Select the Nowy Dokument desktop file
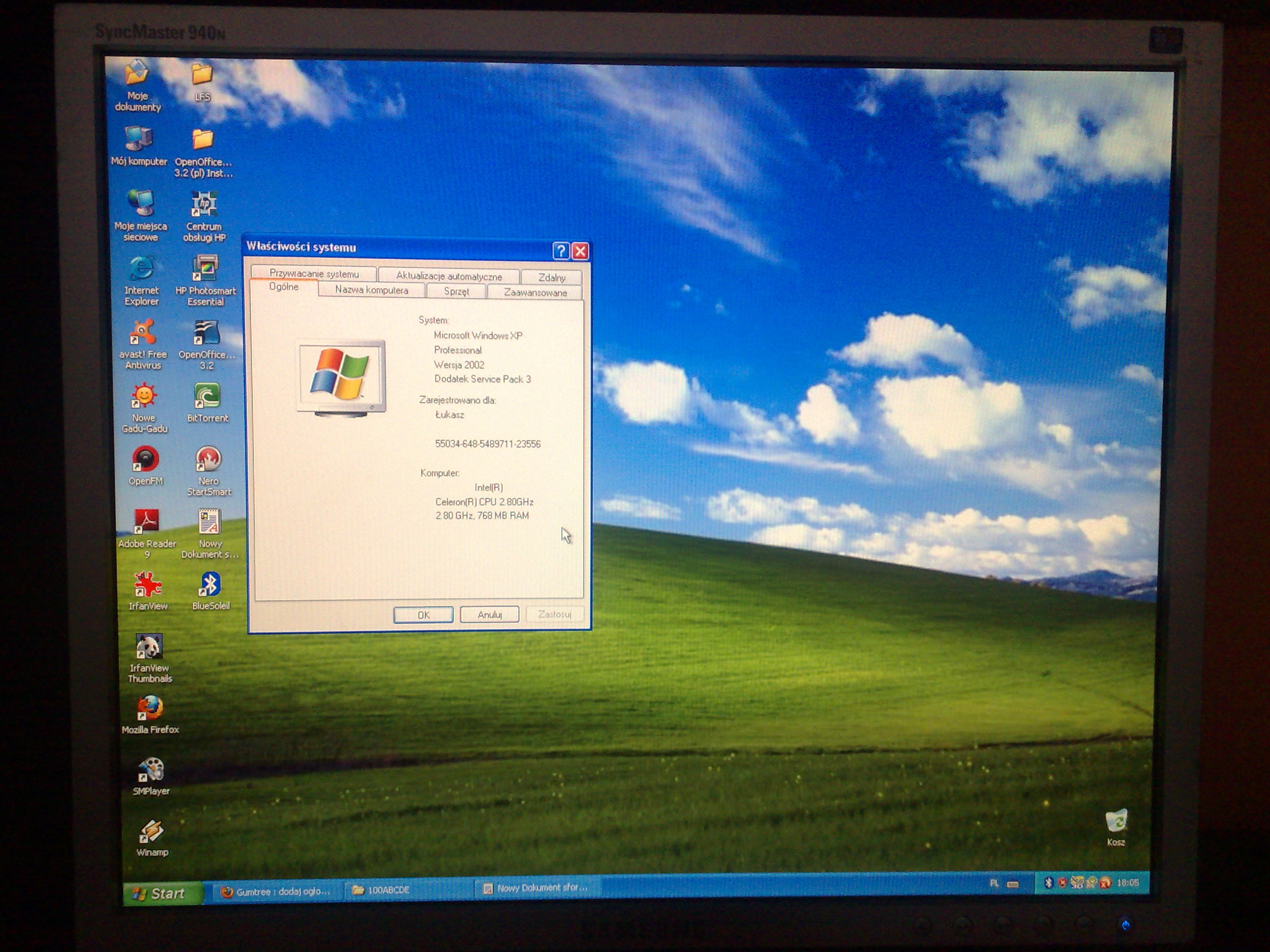The height and width of the screenshot is (952, 1270). [210, 534]
